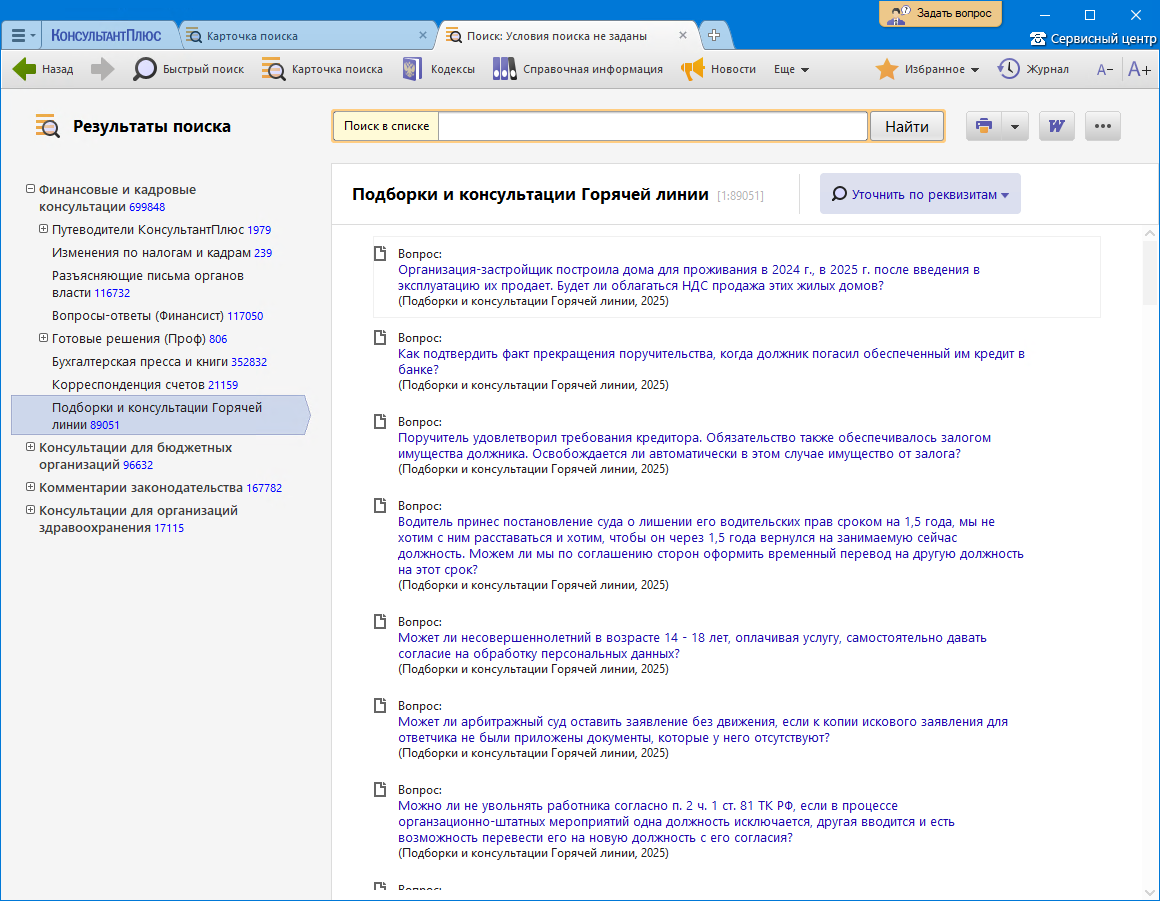Export to Word using W icon
The image size is (1160, 901).
1056,126
